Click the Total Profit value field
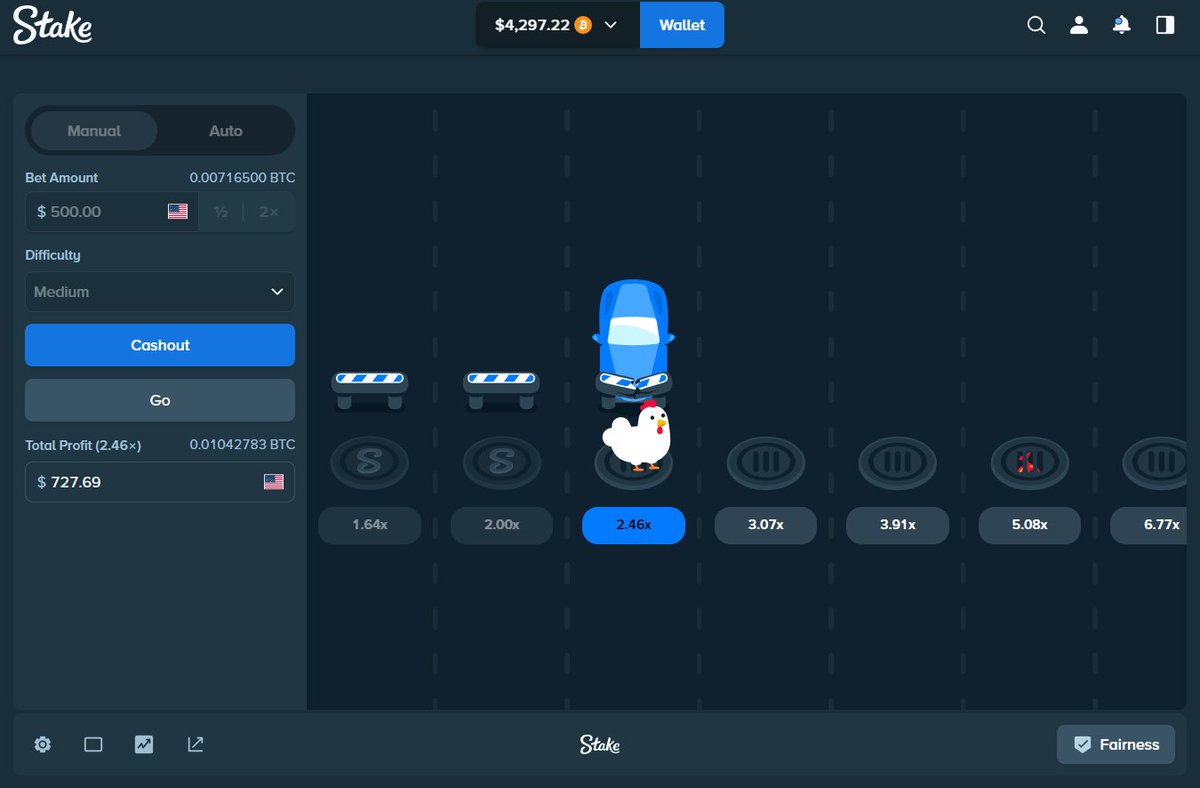1200x788 pixels. pyautogui.click(x=160, y=482)
